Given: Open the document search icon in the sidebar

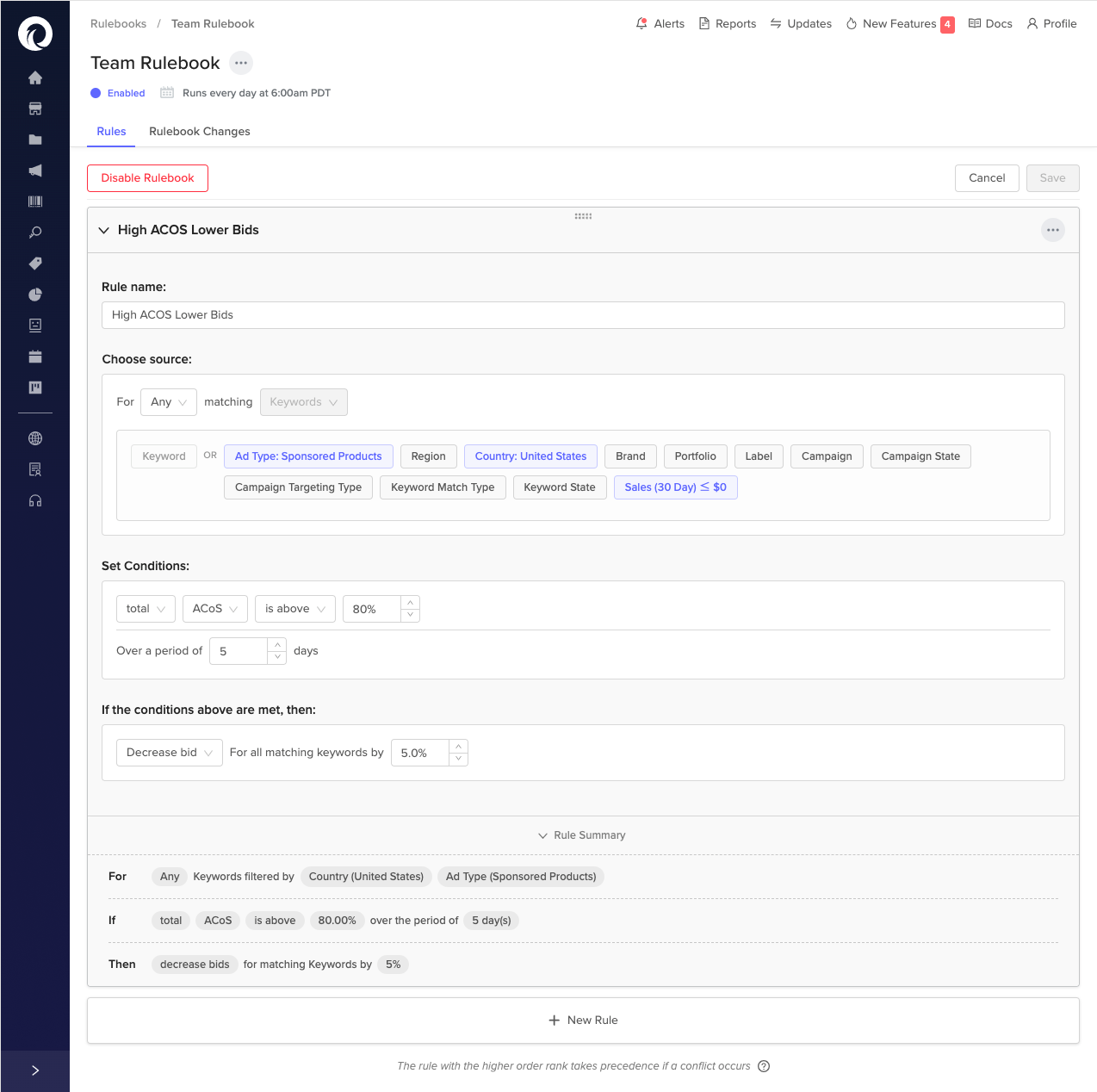Looking at the screenshot, I should 35,469.
